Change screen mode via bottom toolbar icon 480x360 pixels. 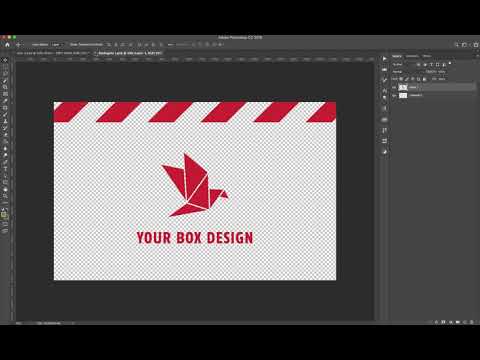[5, 230]
